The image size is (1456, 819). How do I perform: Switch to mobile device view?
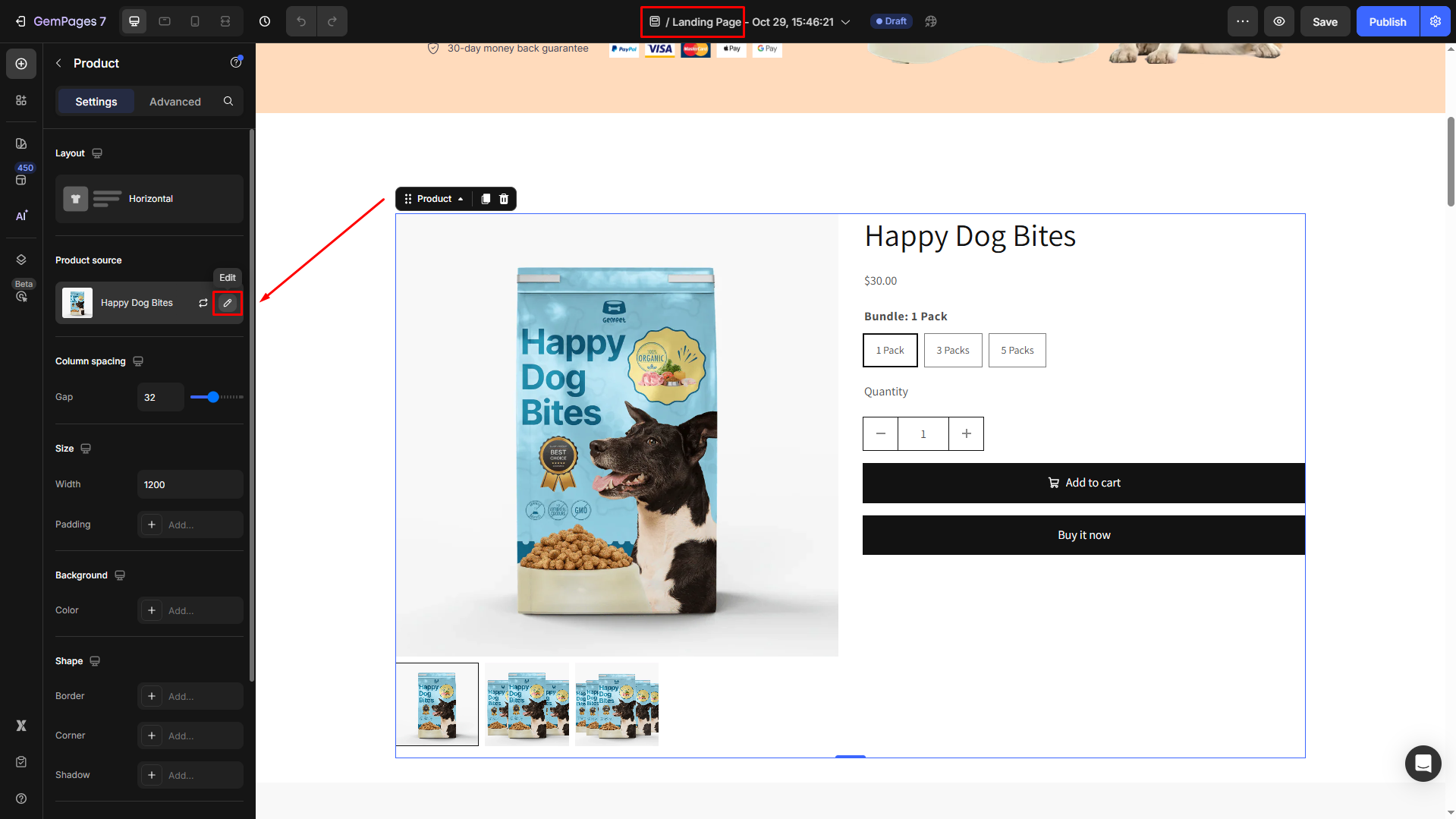[x=195, y=21]
